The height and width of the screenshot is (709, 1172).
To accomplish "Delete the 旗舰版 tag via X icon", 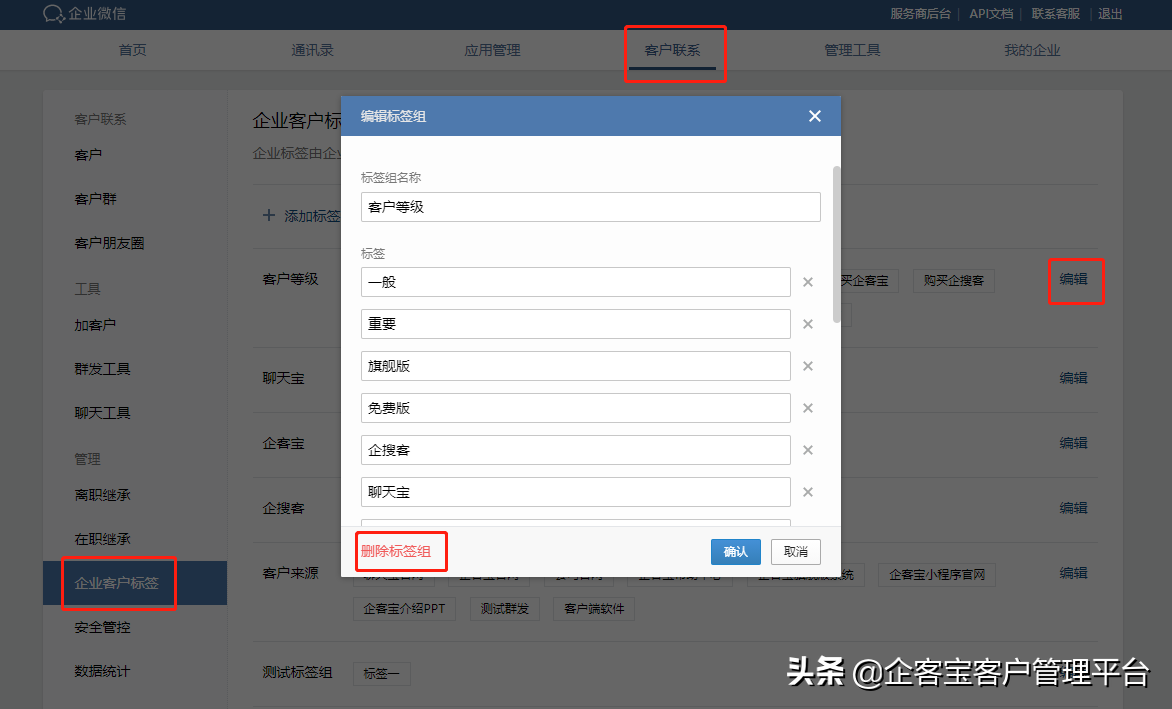I will (808, 366).
